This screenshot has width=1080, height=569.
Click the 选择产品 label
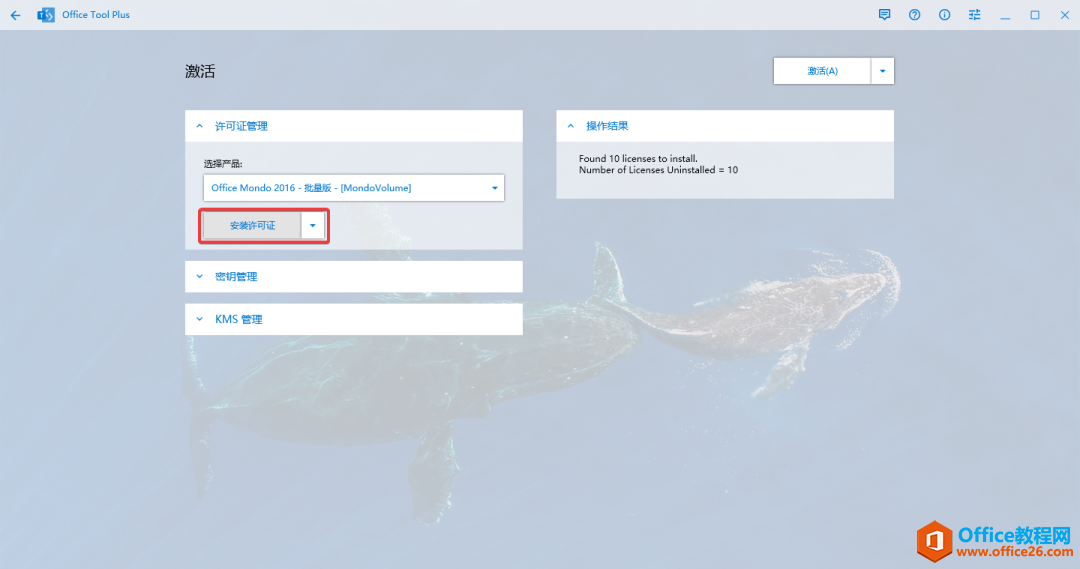coord(222,164)
